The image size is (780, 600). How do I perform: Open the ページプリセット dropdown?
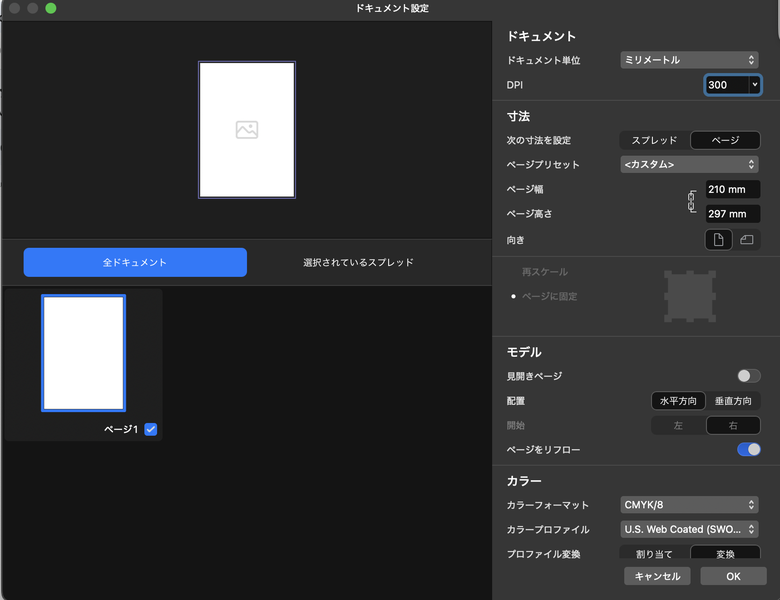coord(689,164)
